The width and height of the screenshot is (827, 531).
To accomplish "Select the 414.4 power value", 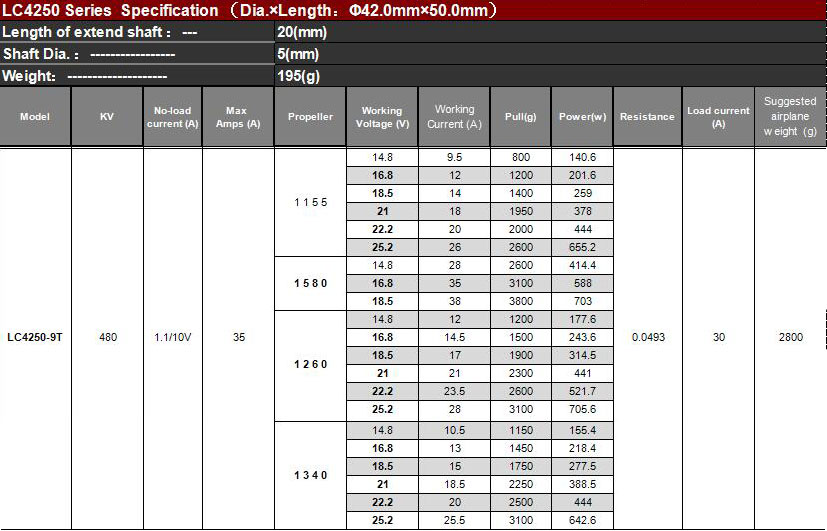I will click(x=582, y=265).
